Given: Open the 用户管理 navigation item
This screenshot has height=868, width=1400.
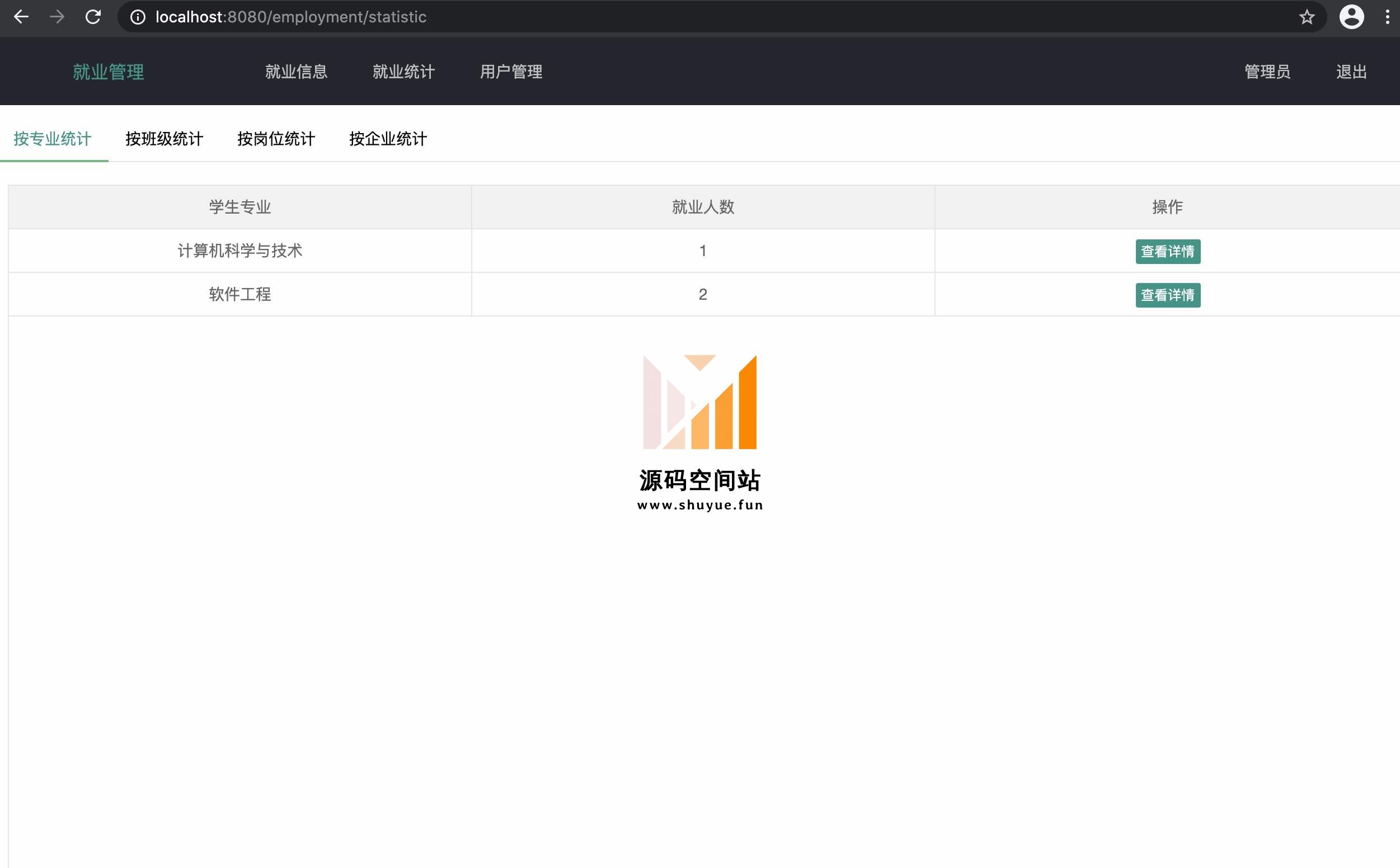Looking at the screenshot, I should 511,72.
